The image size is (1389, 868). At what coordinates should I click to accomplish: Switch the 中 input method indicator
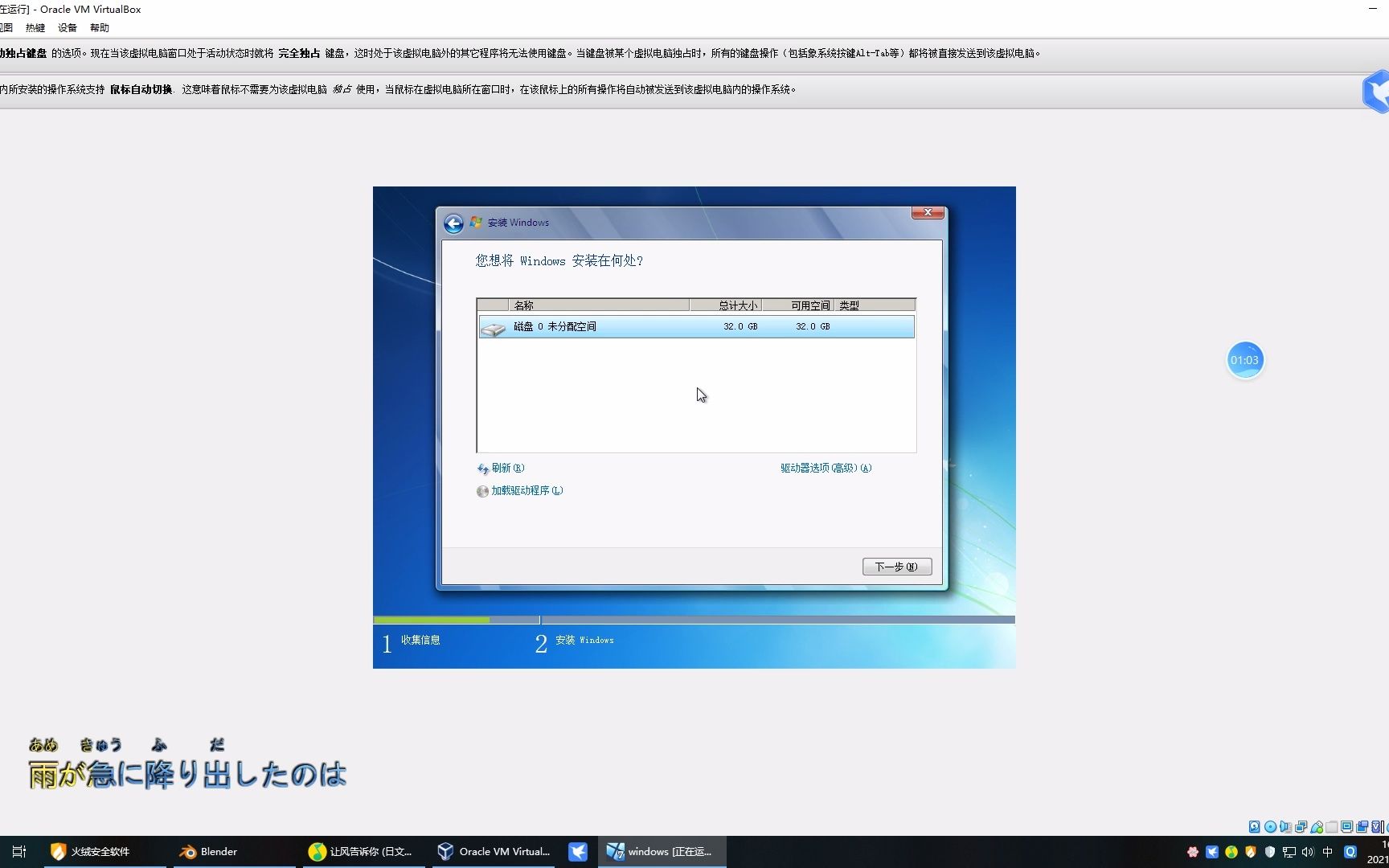[1328, 852]
